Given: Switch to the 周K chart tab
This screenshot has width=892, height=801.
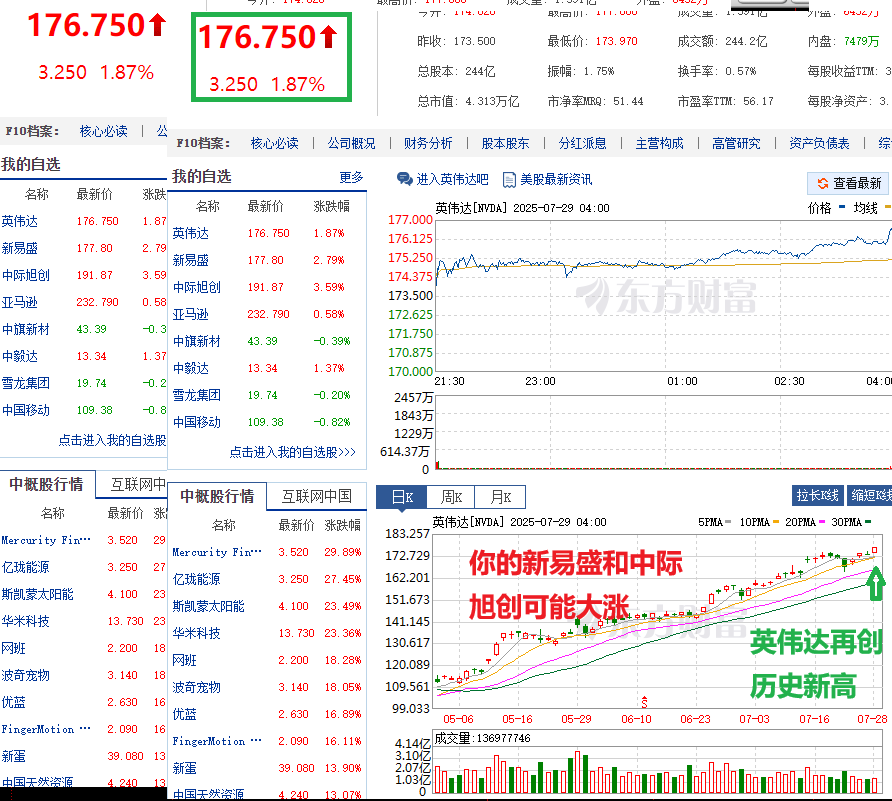Looking at the screenshot, I should tap(451, 497).
